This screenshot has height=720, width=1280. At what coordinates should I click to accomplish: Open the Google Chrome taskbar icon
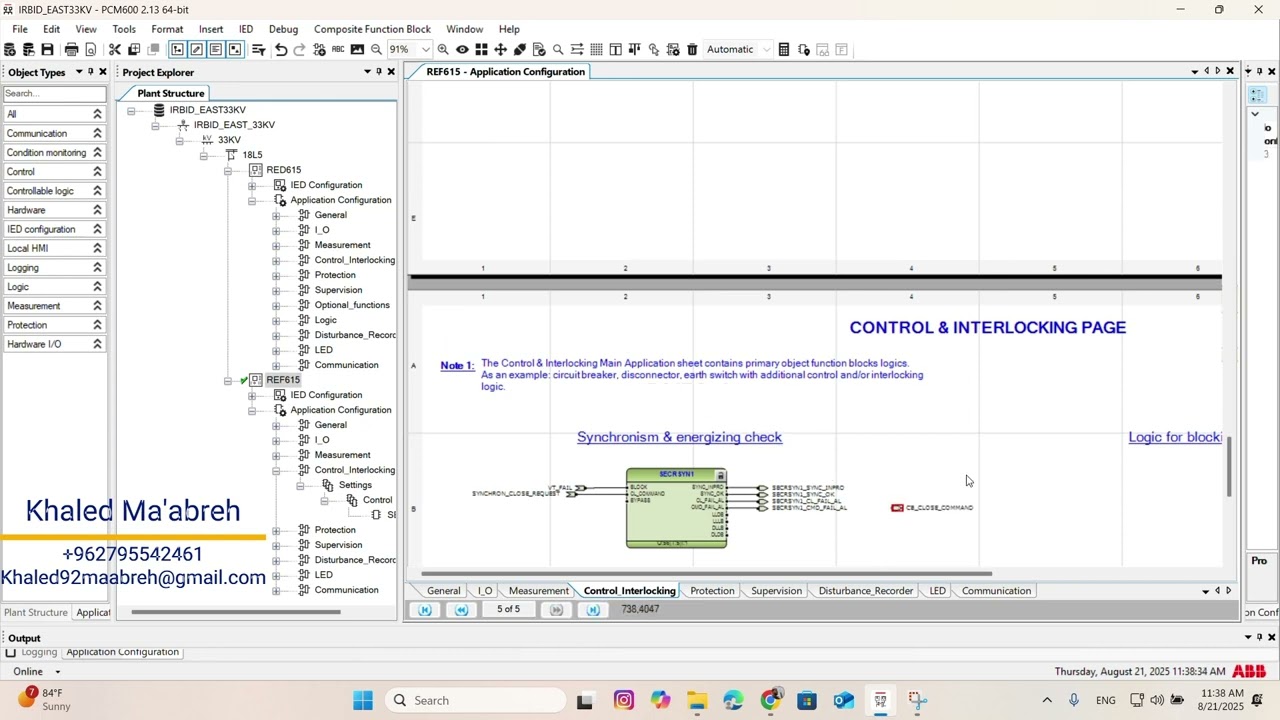(x=770, y=700)
